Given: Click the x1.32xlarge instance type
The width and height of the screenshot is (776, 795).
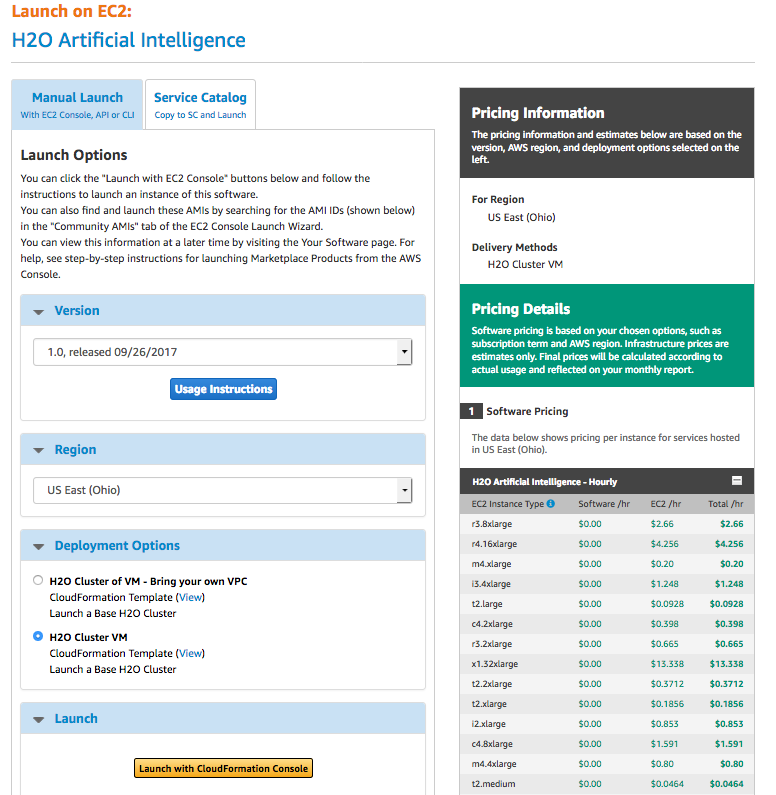Looking at the screenshot, I should [495, 664].
